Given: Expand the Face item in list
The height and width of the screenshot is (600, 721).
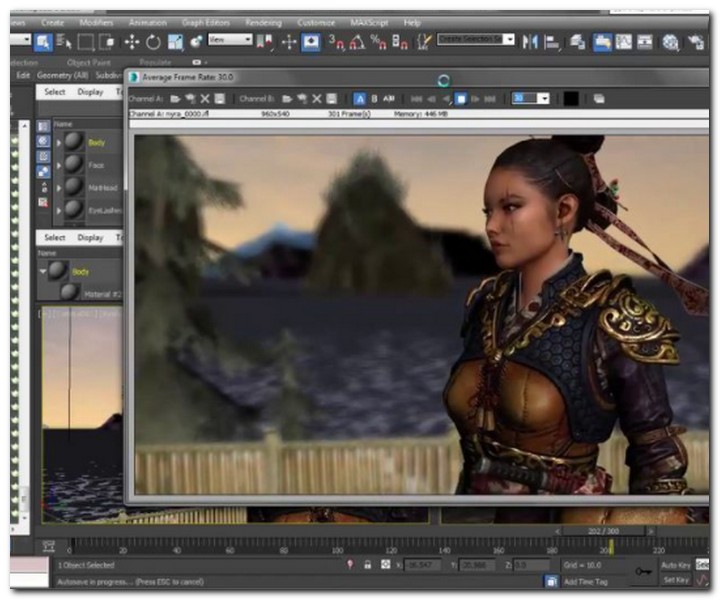Looking at the screenshot, I should (x=59, y=165).
